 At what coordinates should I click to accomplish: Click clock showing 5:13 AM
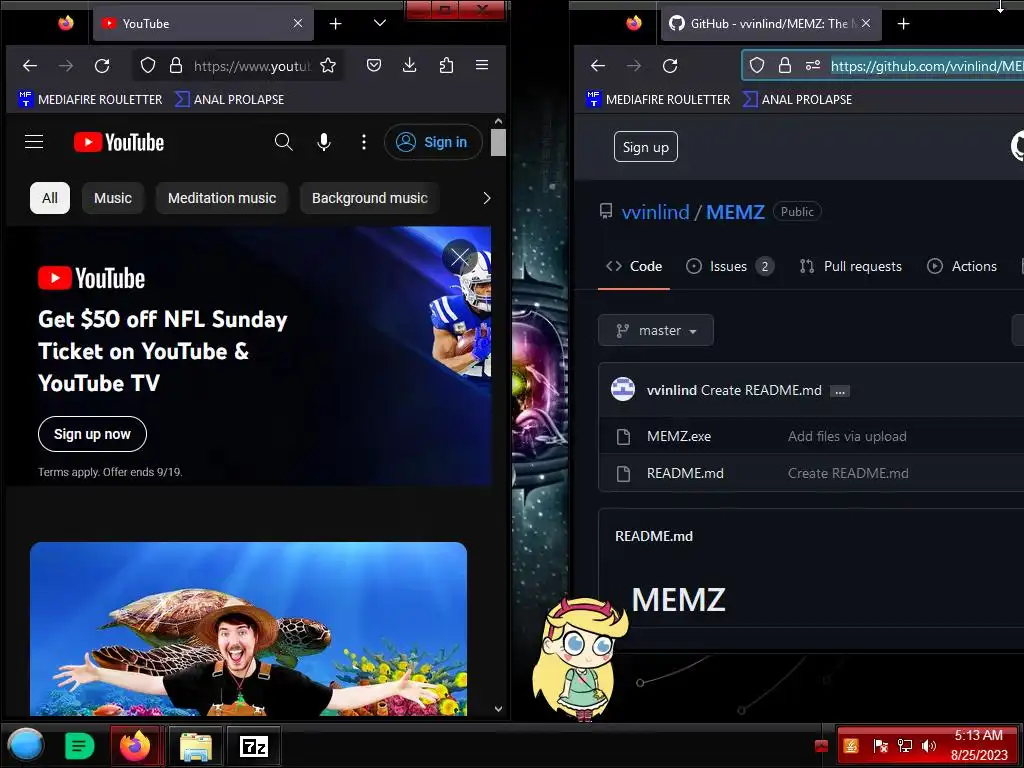point(978,735)
